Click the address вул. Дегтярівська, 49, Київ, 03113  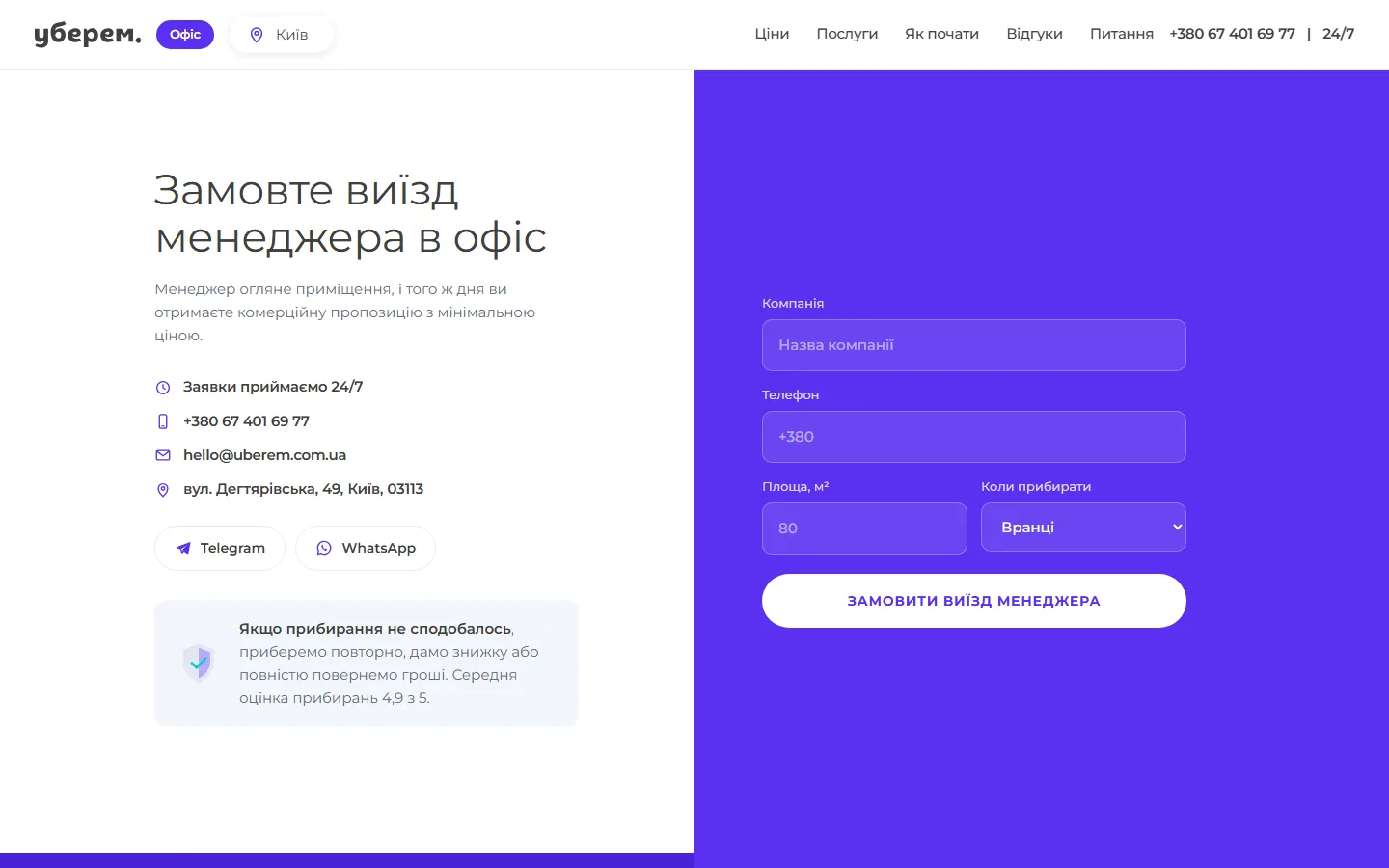303,489
